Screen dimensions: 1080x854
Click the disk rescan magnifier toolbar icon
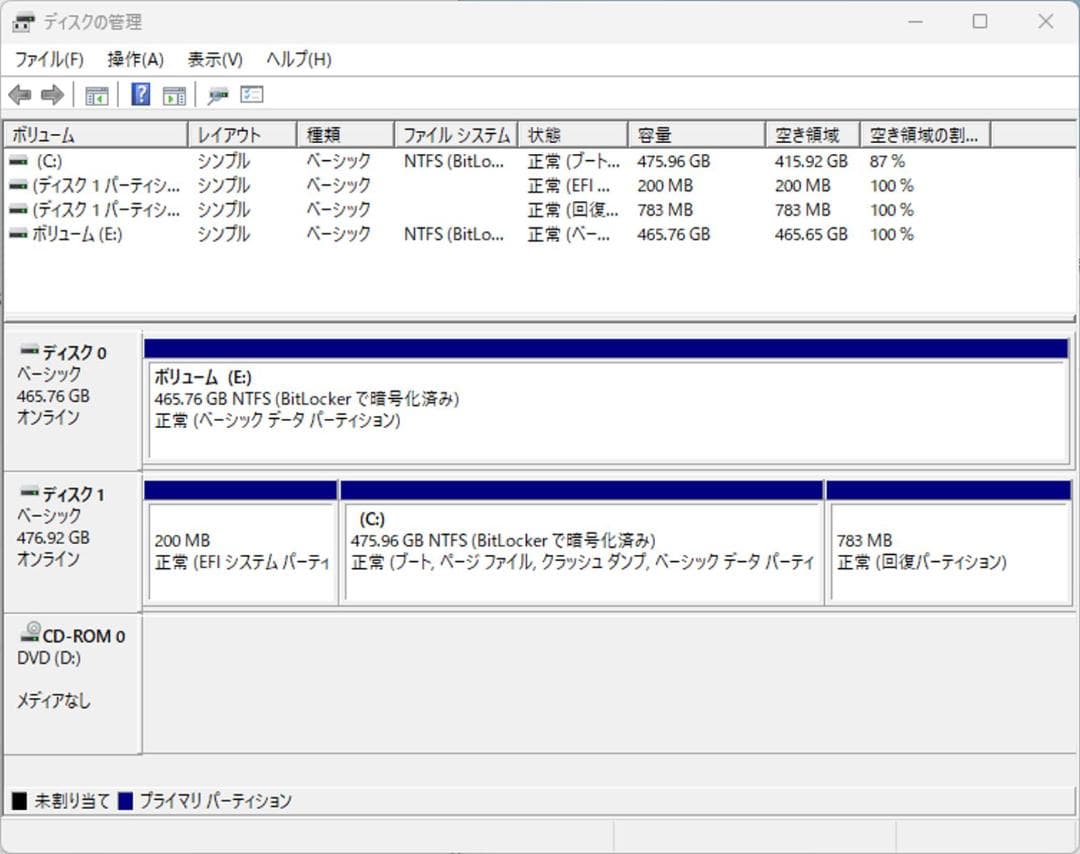point(216,94)
